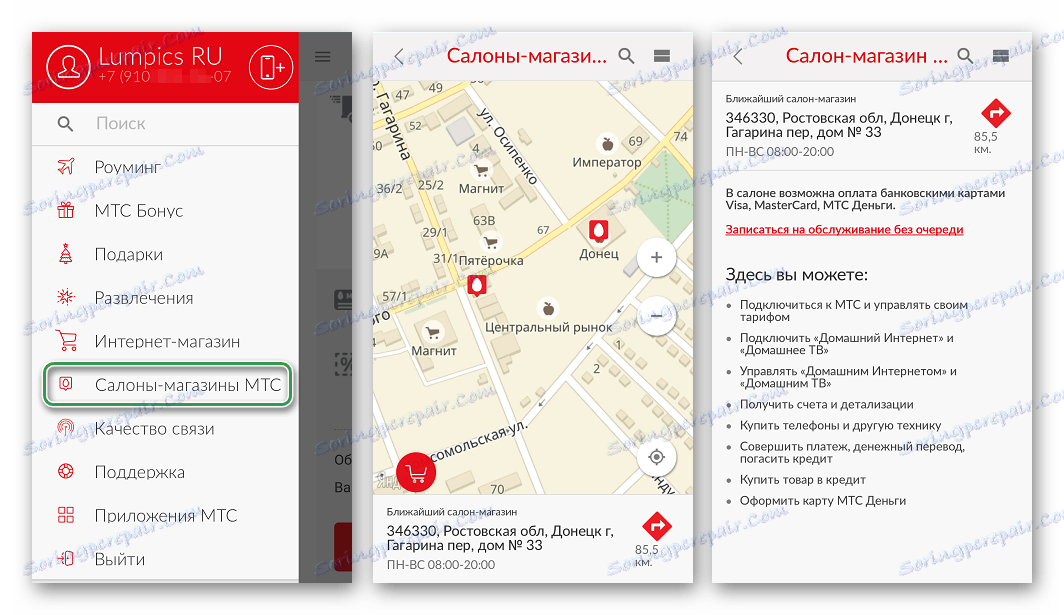Tap the upper Магнит store marker
Screen dimensions: 1064x615
click(481, 170)
